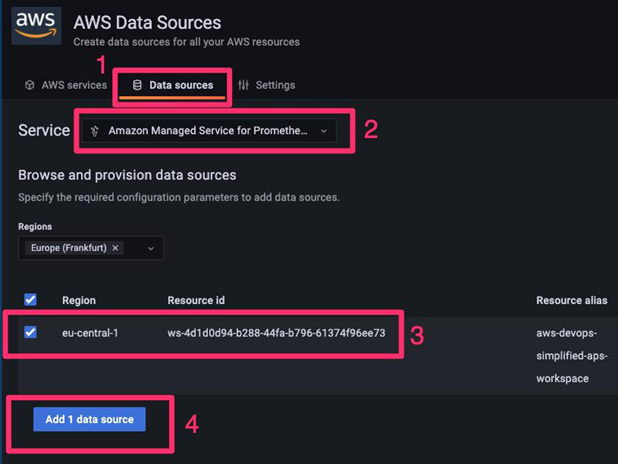
Task: Click the Service label
Action: pyautogui.click(x=44, y=130)
